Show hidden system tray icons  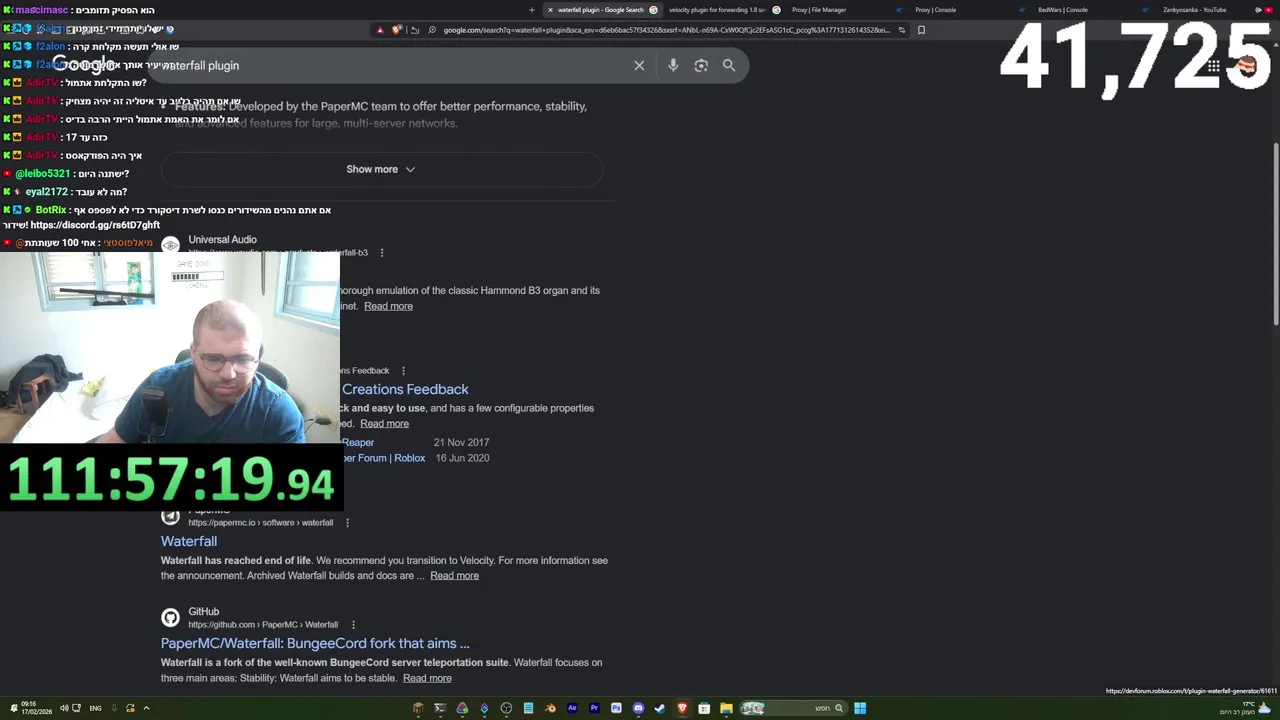tap(146, 708)
